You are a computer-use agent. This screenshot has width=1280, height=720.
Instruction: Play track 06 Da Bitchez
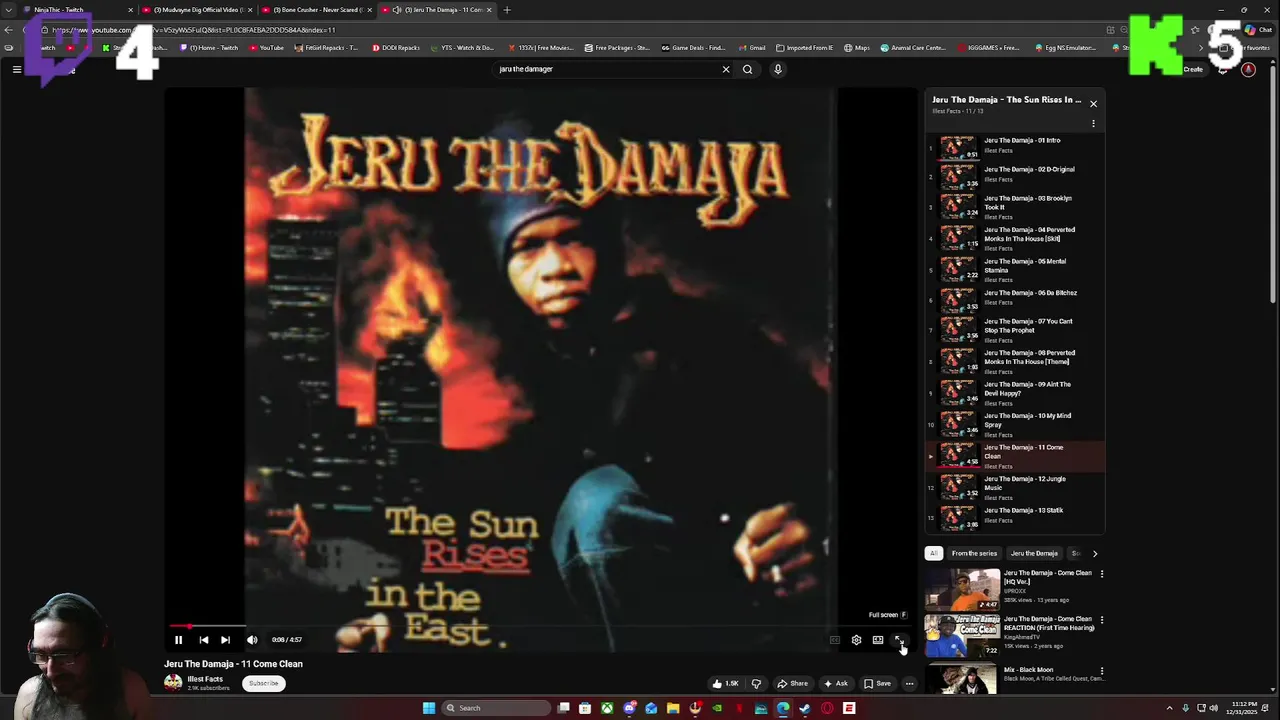[x=1015, y=299]
